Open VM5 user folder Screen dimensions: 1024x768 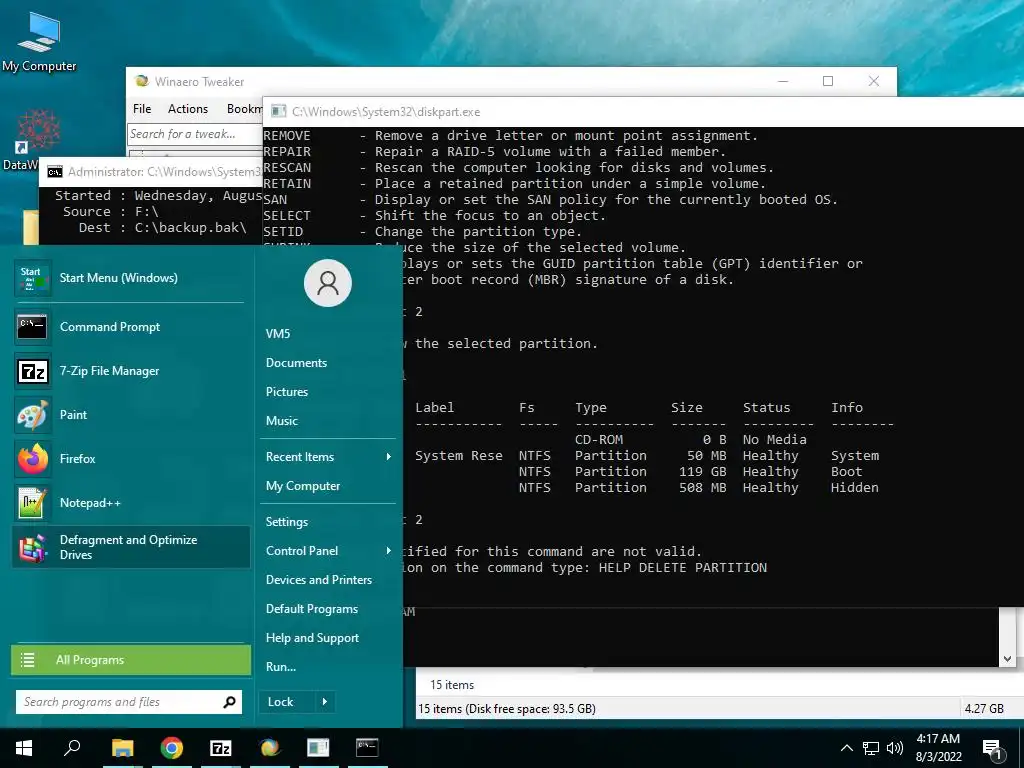tap(278, 334)
